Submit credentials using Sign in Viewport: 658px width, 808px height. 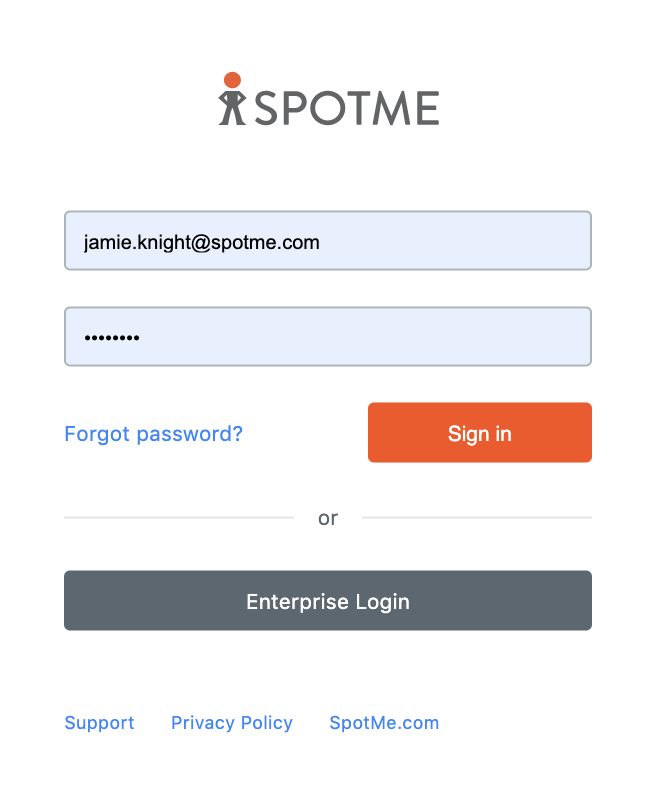[x=480, y=432]
